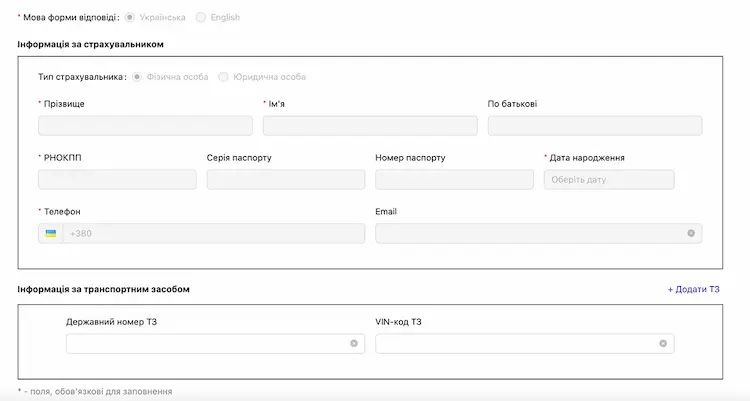
Task: Select English response language radio
Action: coord(201,17)
